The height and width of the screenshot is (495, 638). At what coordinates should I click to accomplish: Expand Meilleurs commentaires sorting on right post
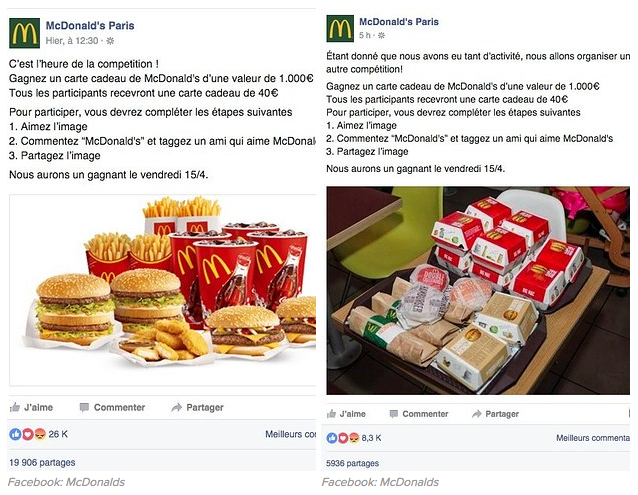[x=593, y=438]
